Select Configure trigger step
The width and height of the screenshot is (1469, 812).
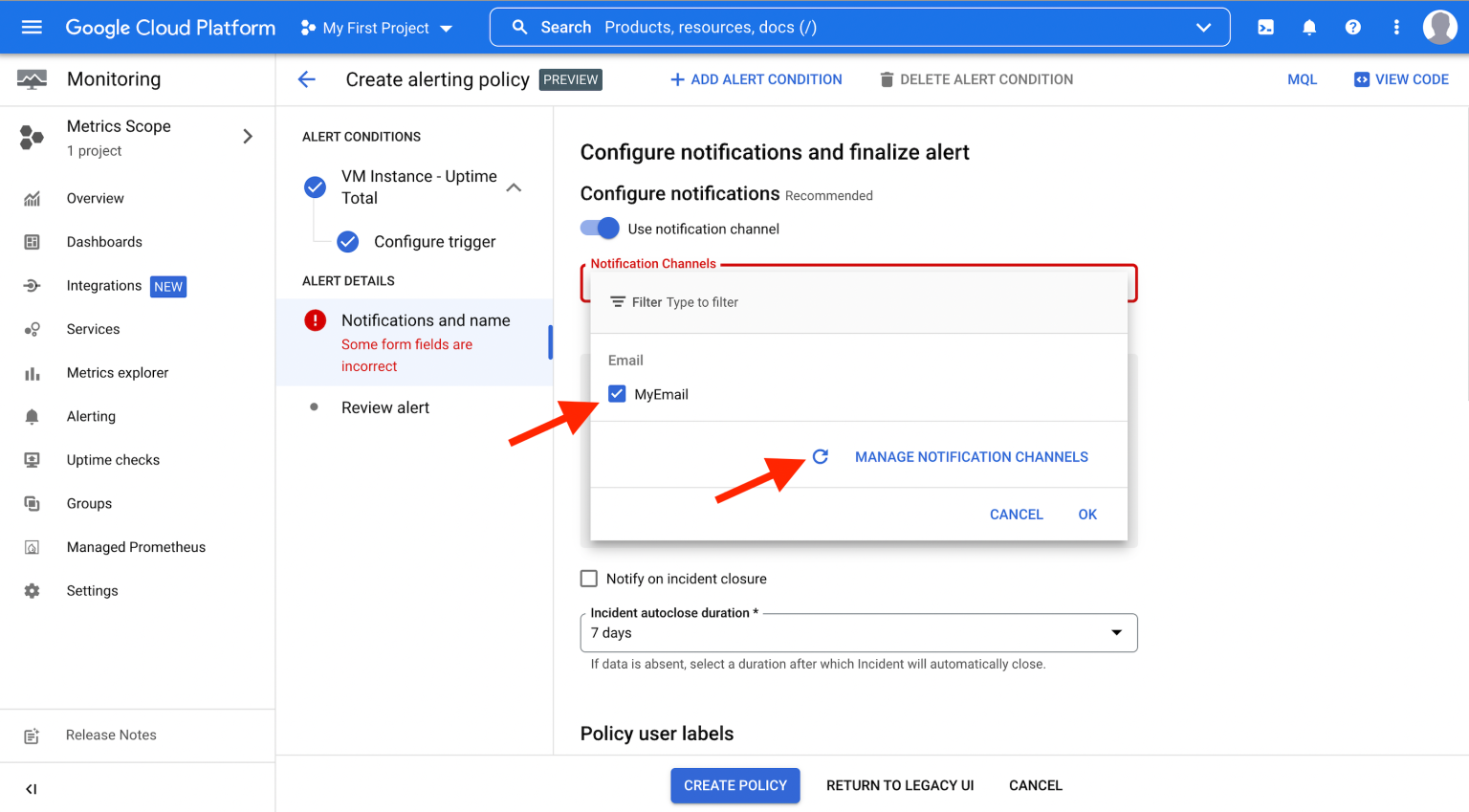pyautogui.click(x=435, y=242)
